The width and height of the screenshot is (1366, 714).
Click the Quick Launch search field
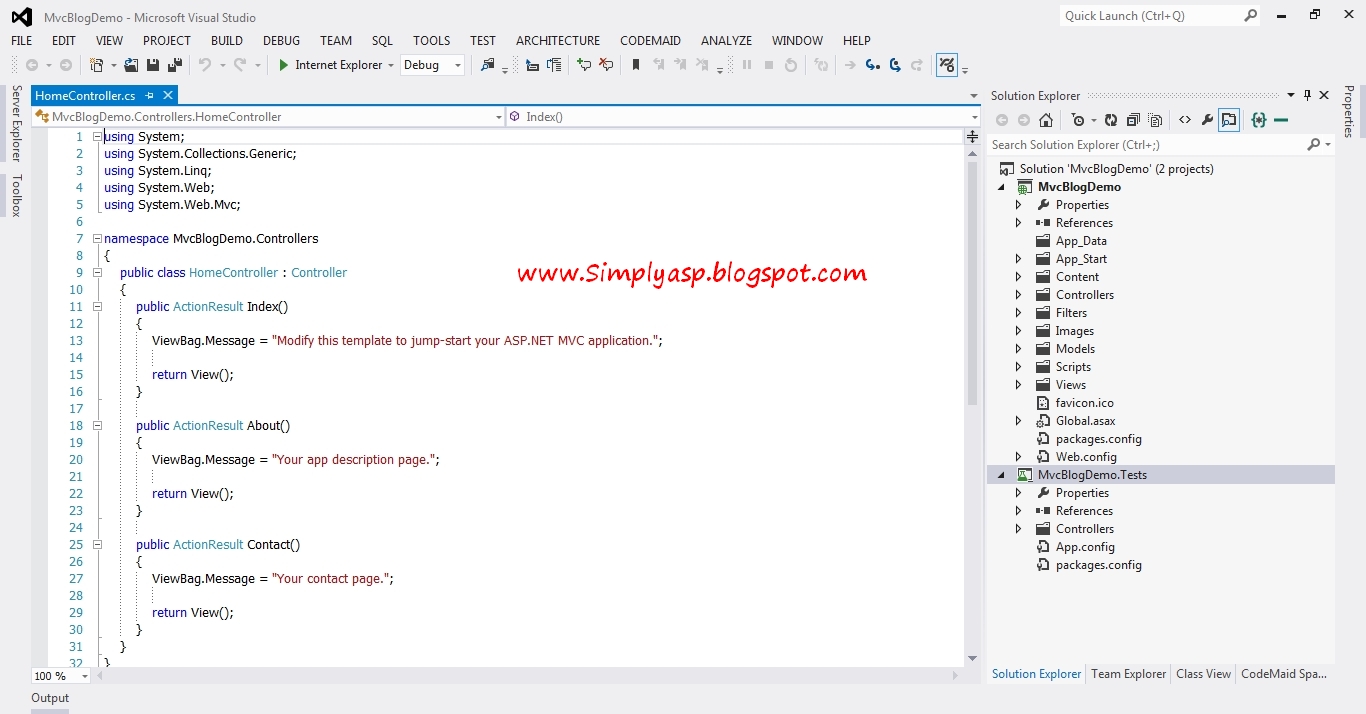click(x=1150, y=15)
